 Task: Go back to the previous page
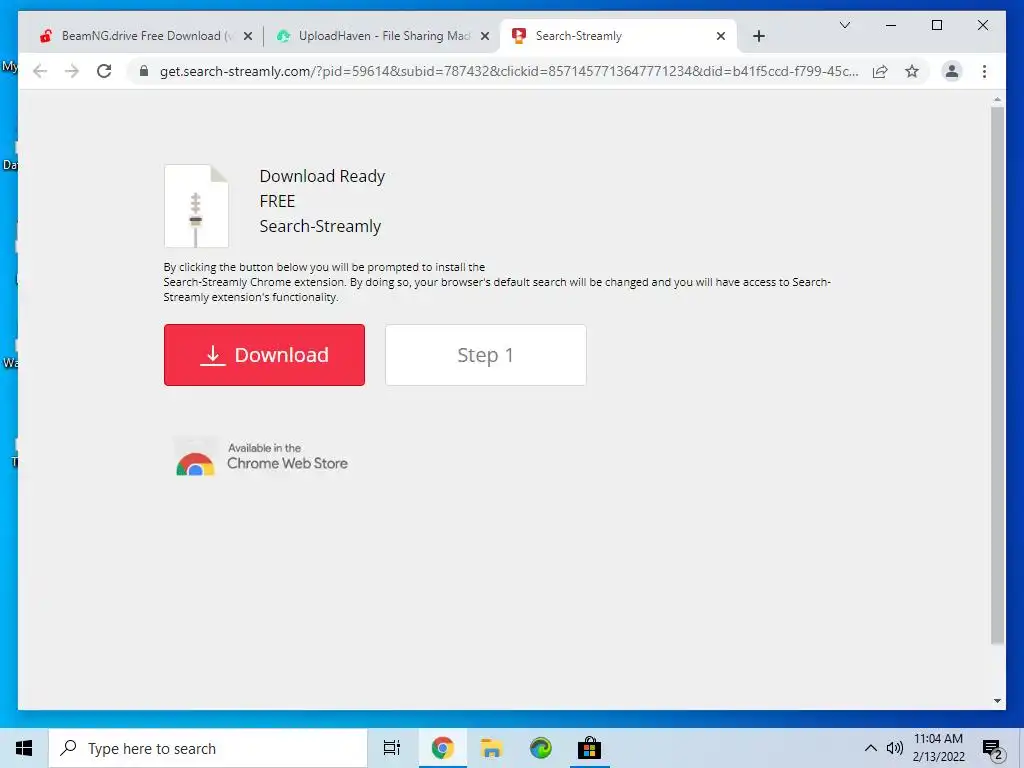coord(40,71)
